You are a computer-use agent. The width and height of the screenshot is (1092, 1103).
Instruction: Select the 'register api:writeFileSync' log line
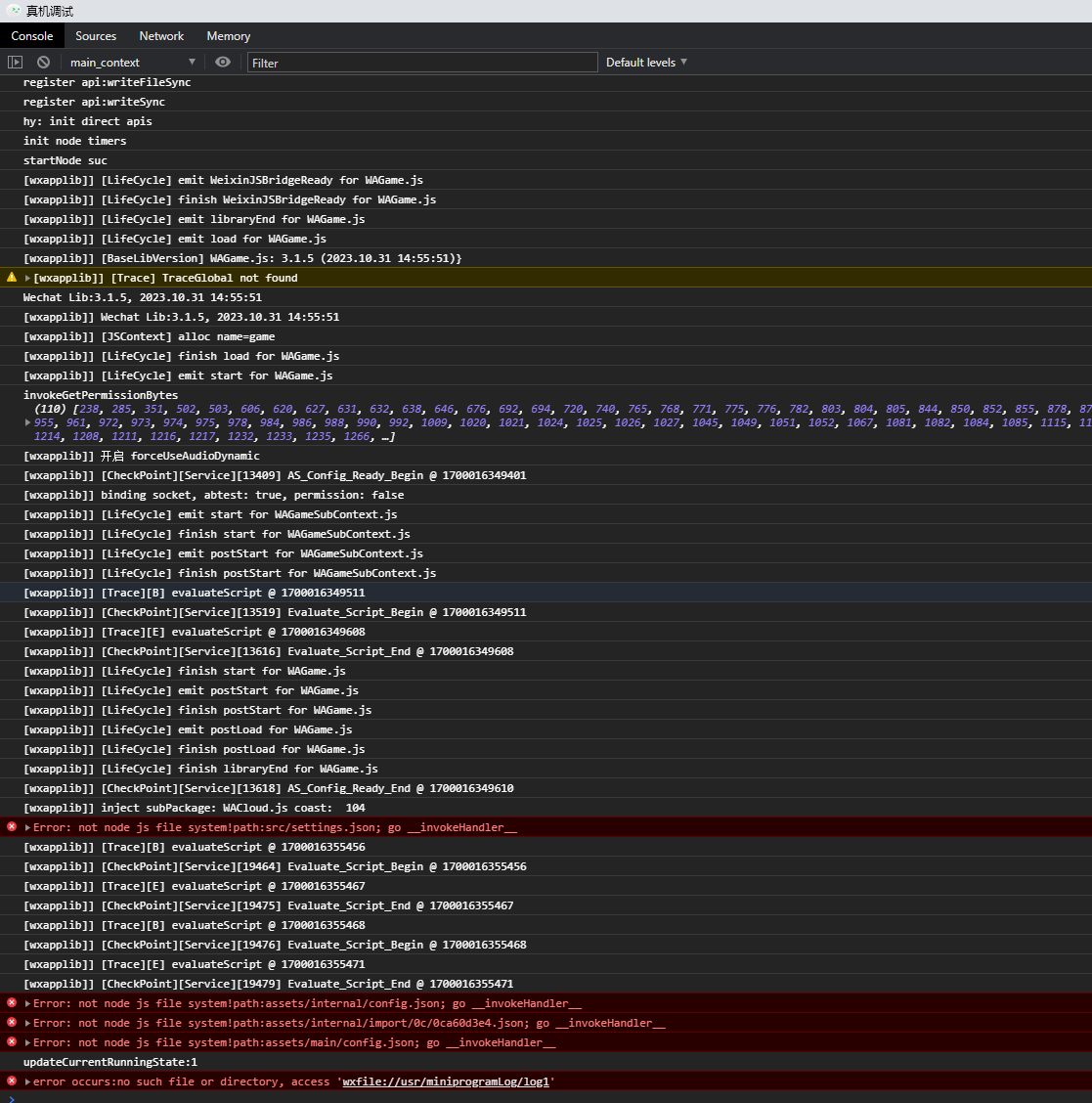(546, 82)
